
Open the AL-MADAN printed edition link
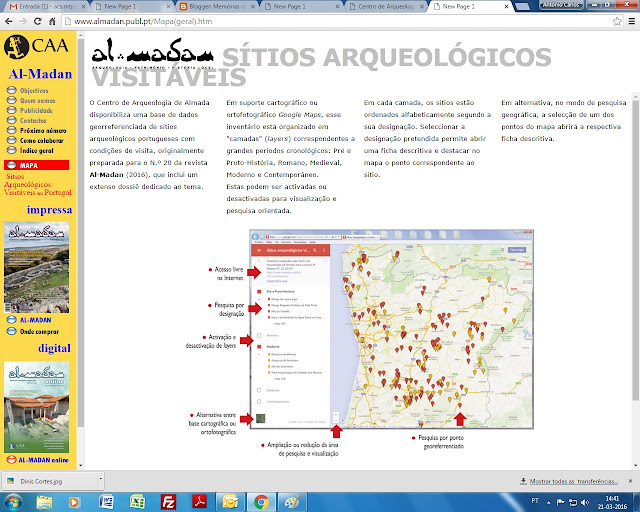[36, 320]
